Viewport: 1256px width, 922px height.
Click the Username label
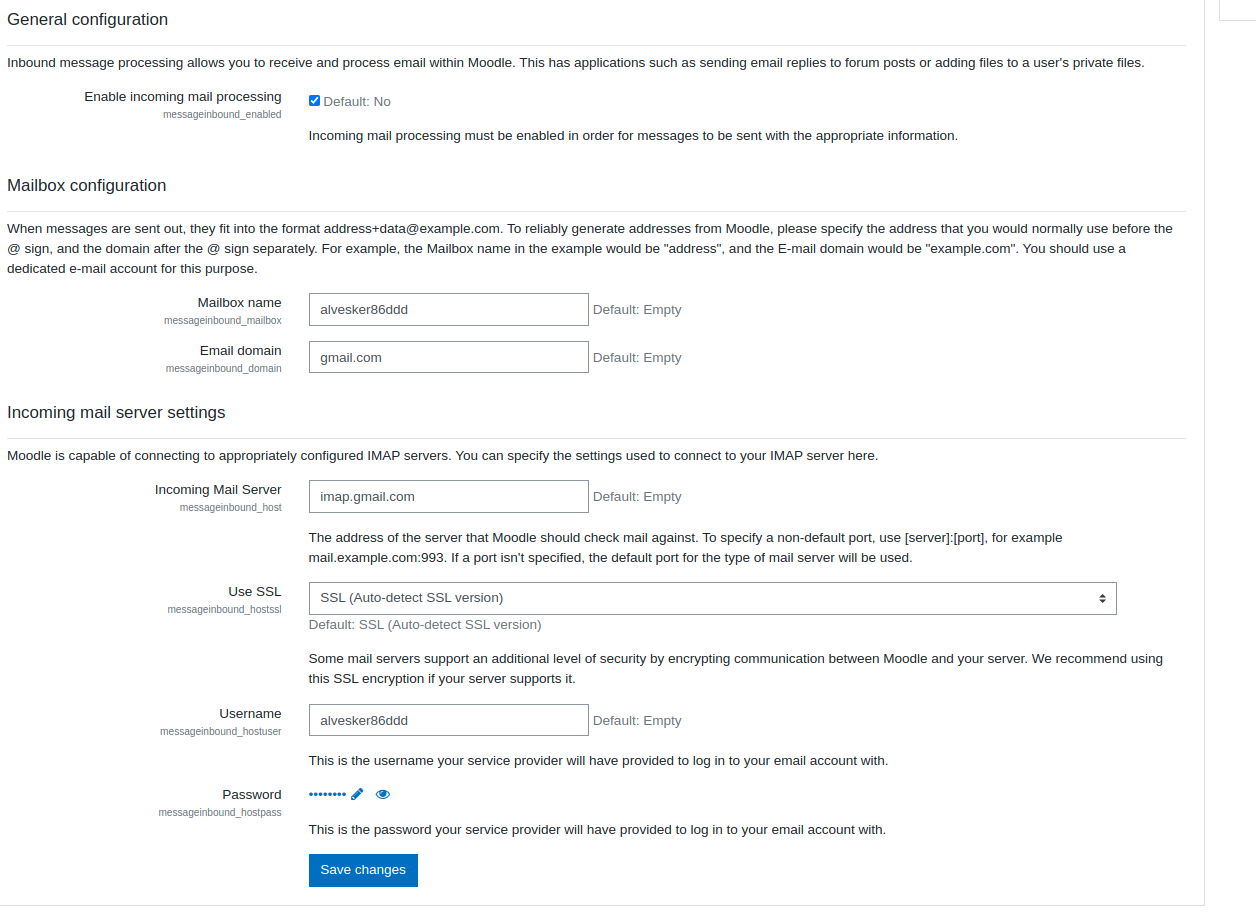[x=251, y=713]
